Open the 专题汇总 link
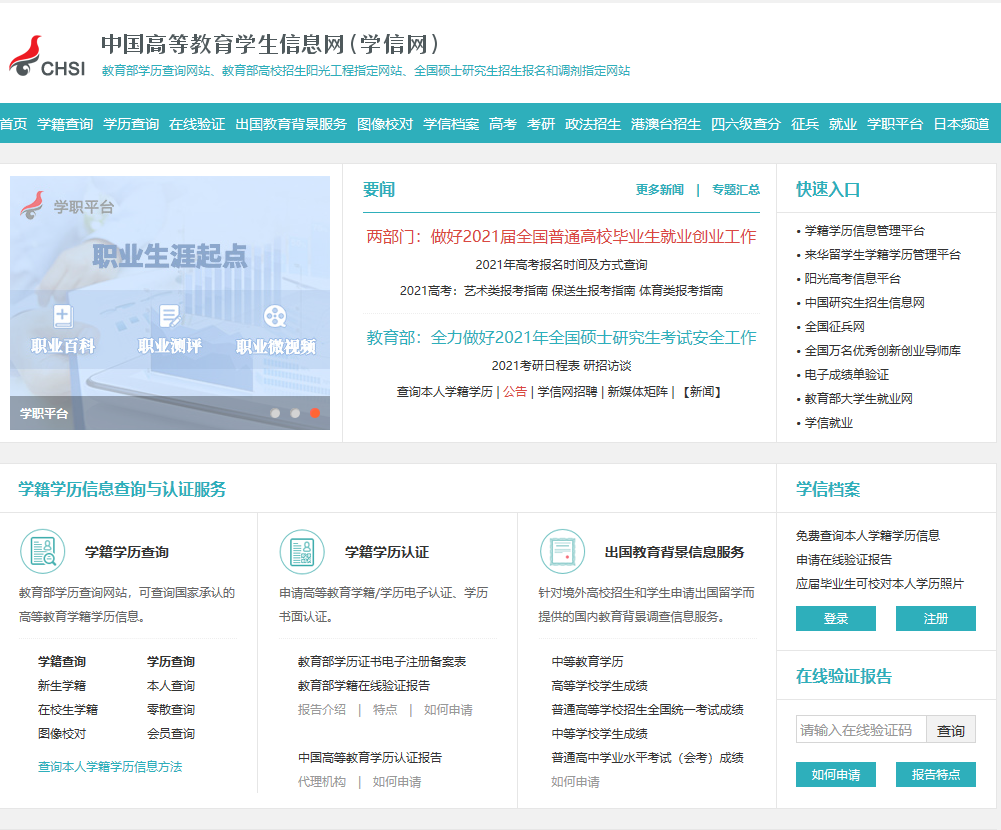 coord(736,190)
